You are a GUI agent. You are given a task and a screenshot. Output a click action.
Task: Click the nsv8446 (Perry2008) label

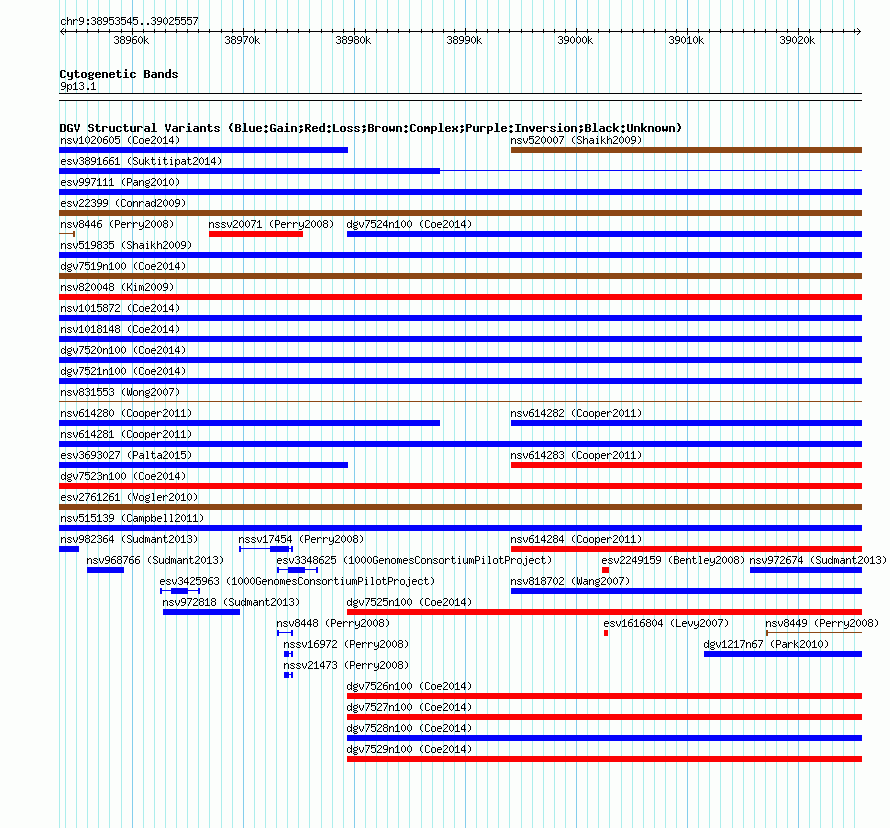117,224
